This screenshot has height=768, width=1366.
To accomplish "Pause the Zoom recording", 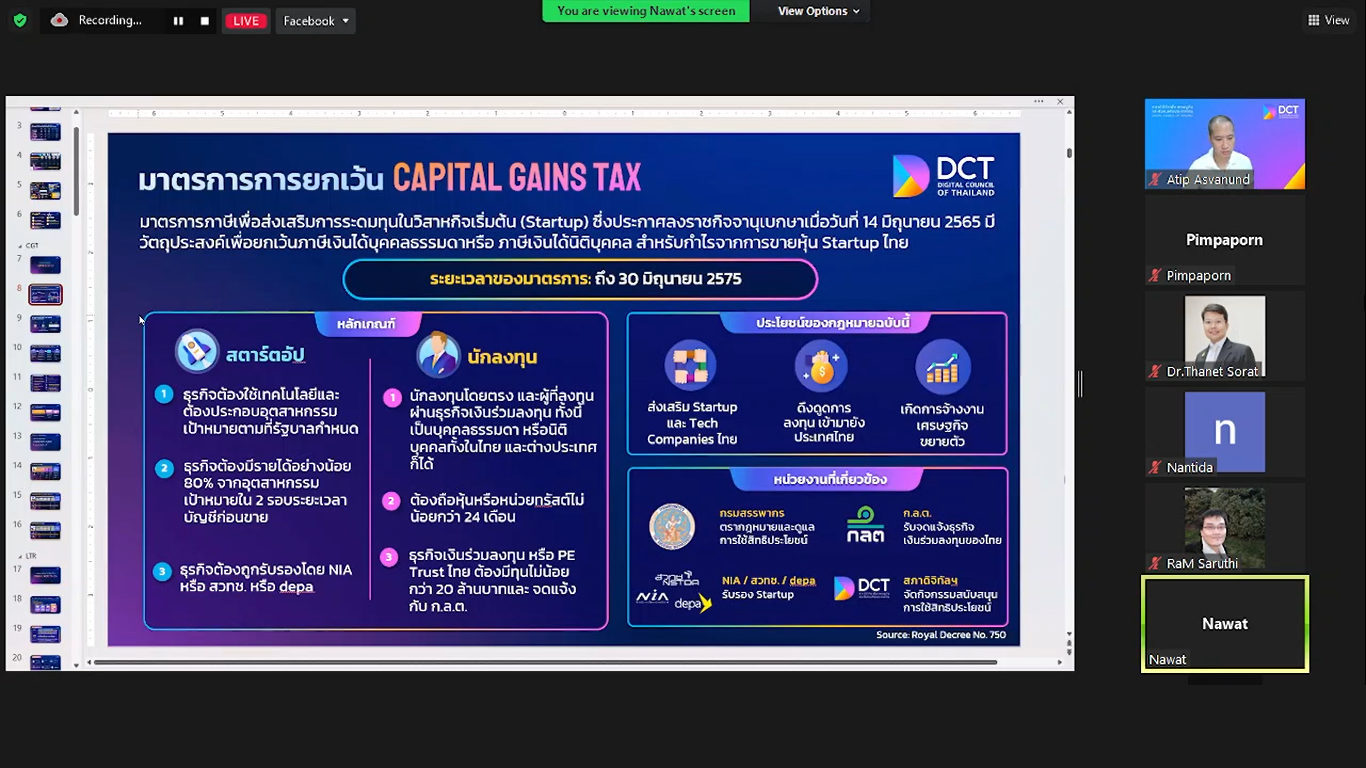I will 178,21.
